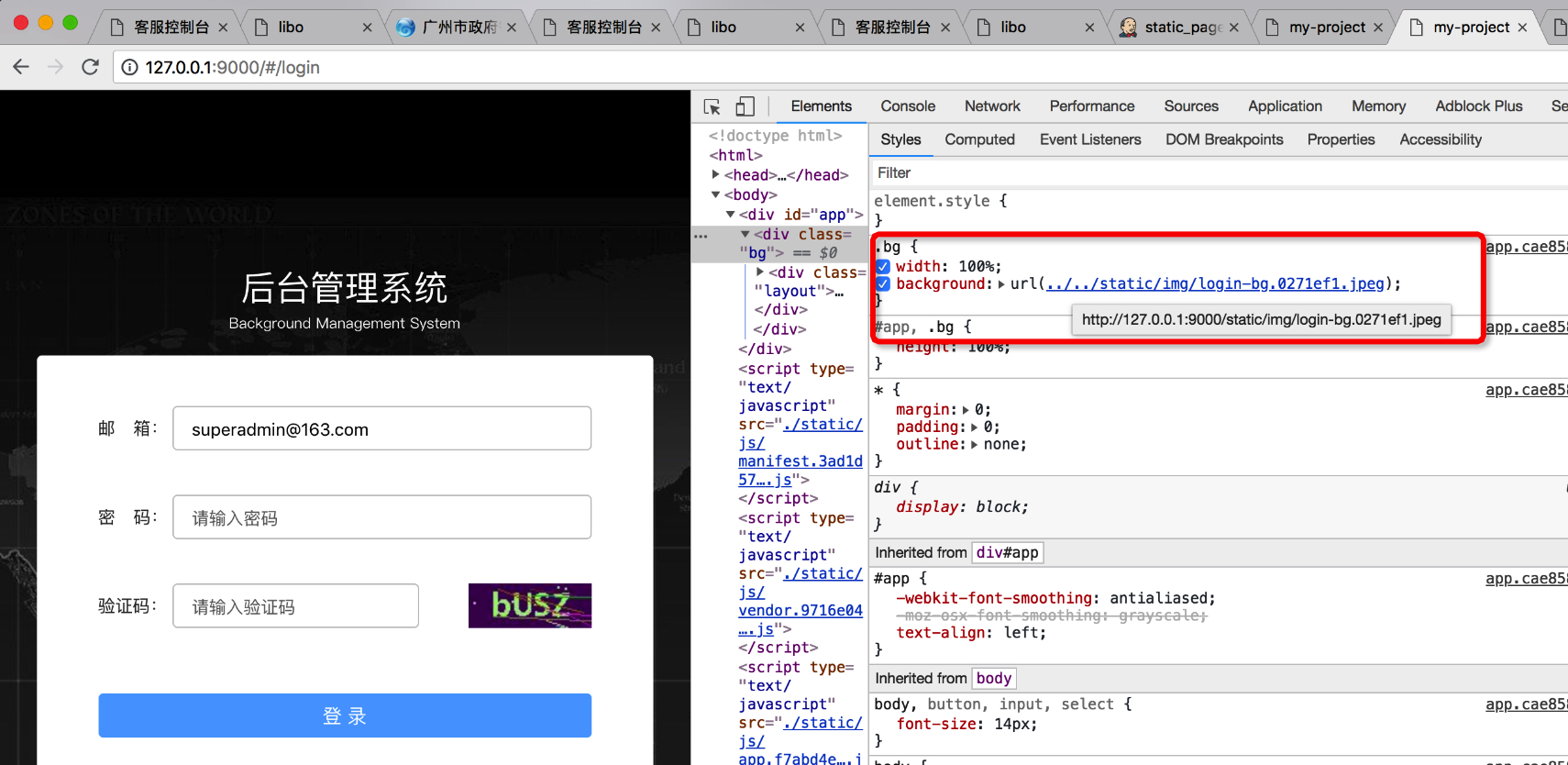
Task: Select the Styles sub-tab
Action: pyautogui.click(x=900, y=139)
